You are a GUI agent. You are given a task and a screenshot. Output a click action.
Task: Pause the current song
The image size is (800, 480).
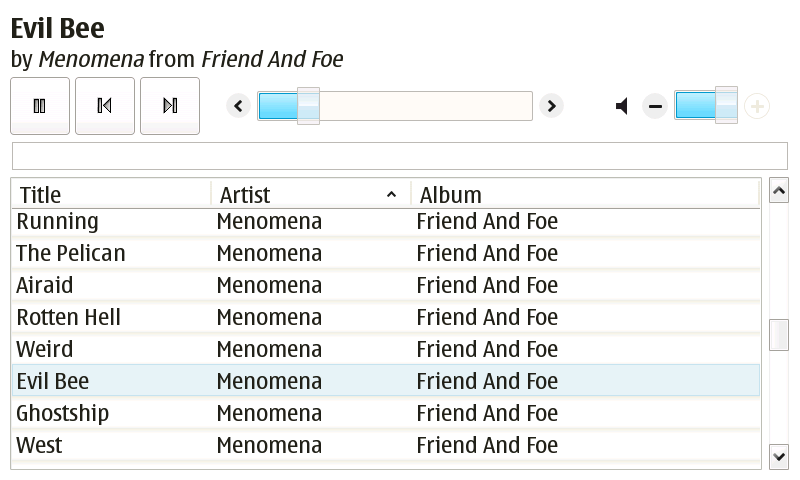(40, 106)
